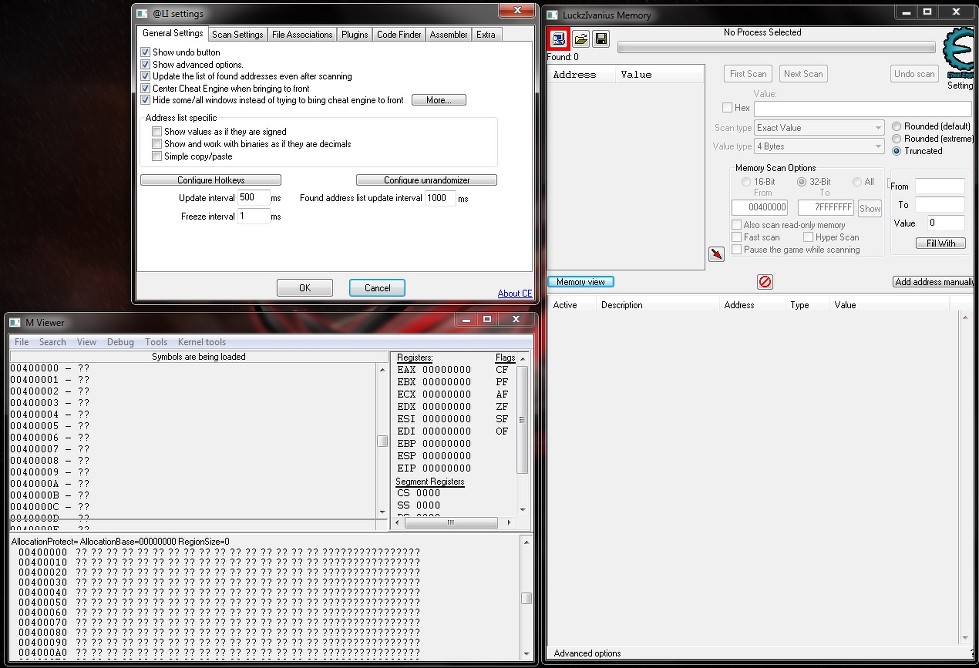The height and width of the screenshot is (668, 979).
Task: Click the EAX 00000000 register
Action: tap(434, 370)
